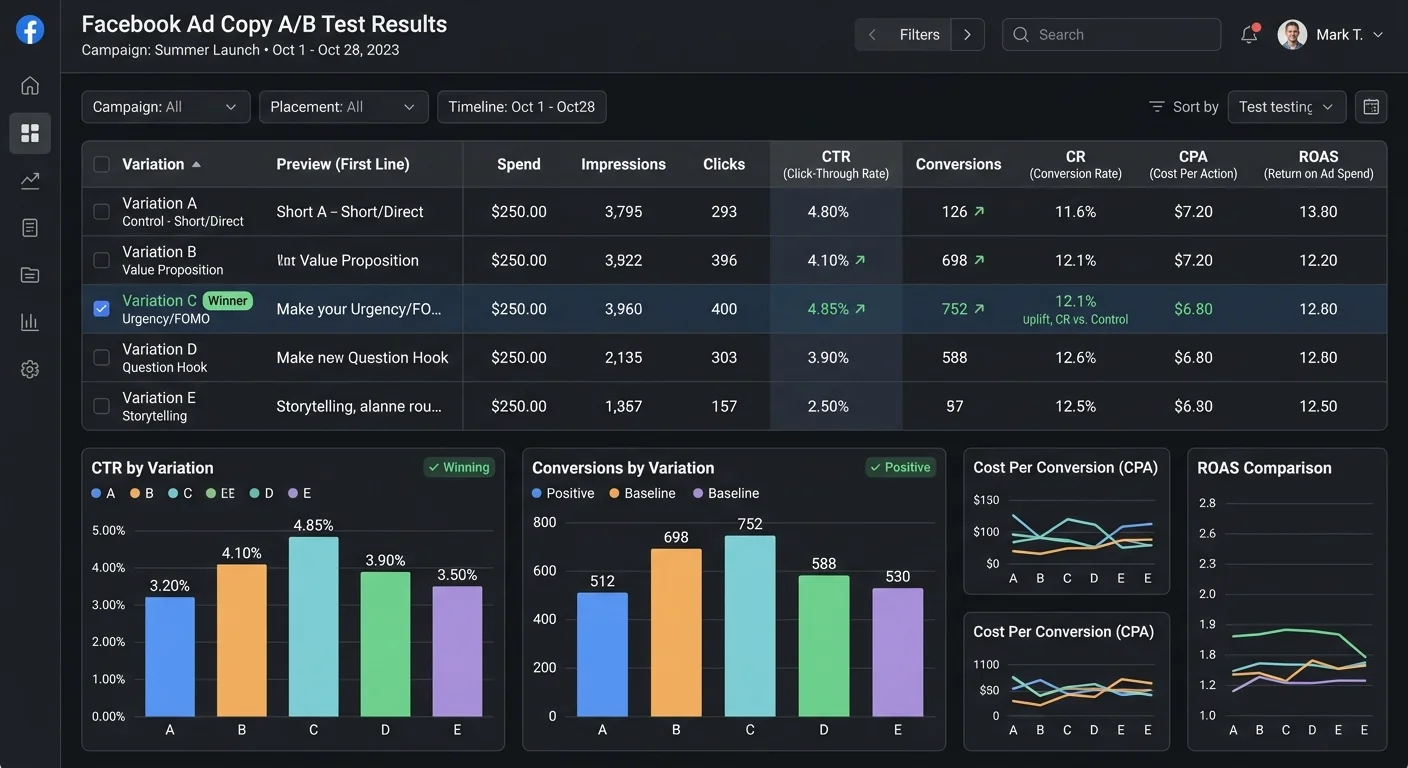Click uplift arrow next to 698 conversions

pos(979,260)
